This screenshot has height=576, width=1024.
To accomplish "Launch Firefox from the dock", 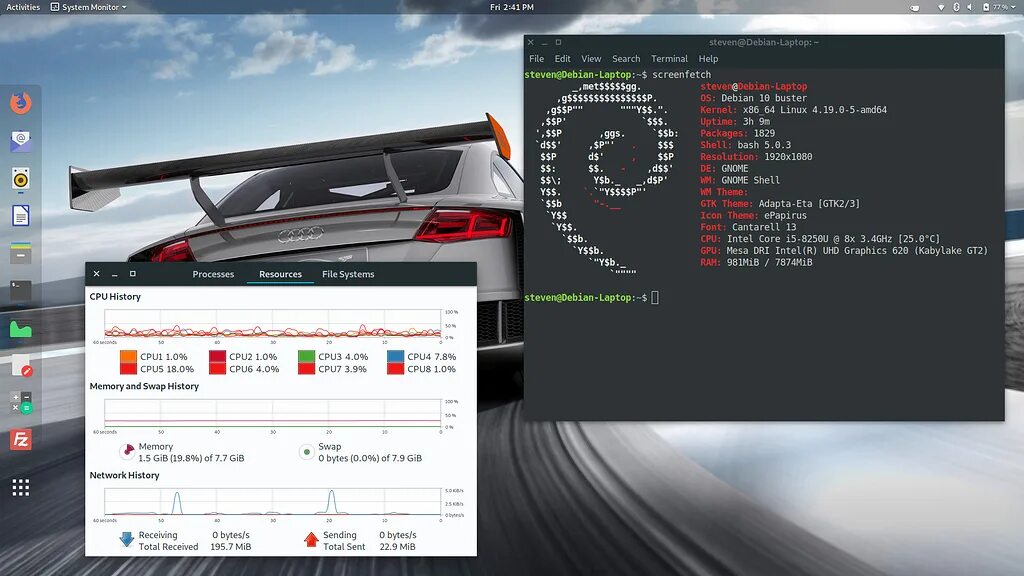I will 20,103.
